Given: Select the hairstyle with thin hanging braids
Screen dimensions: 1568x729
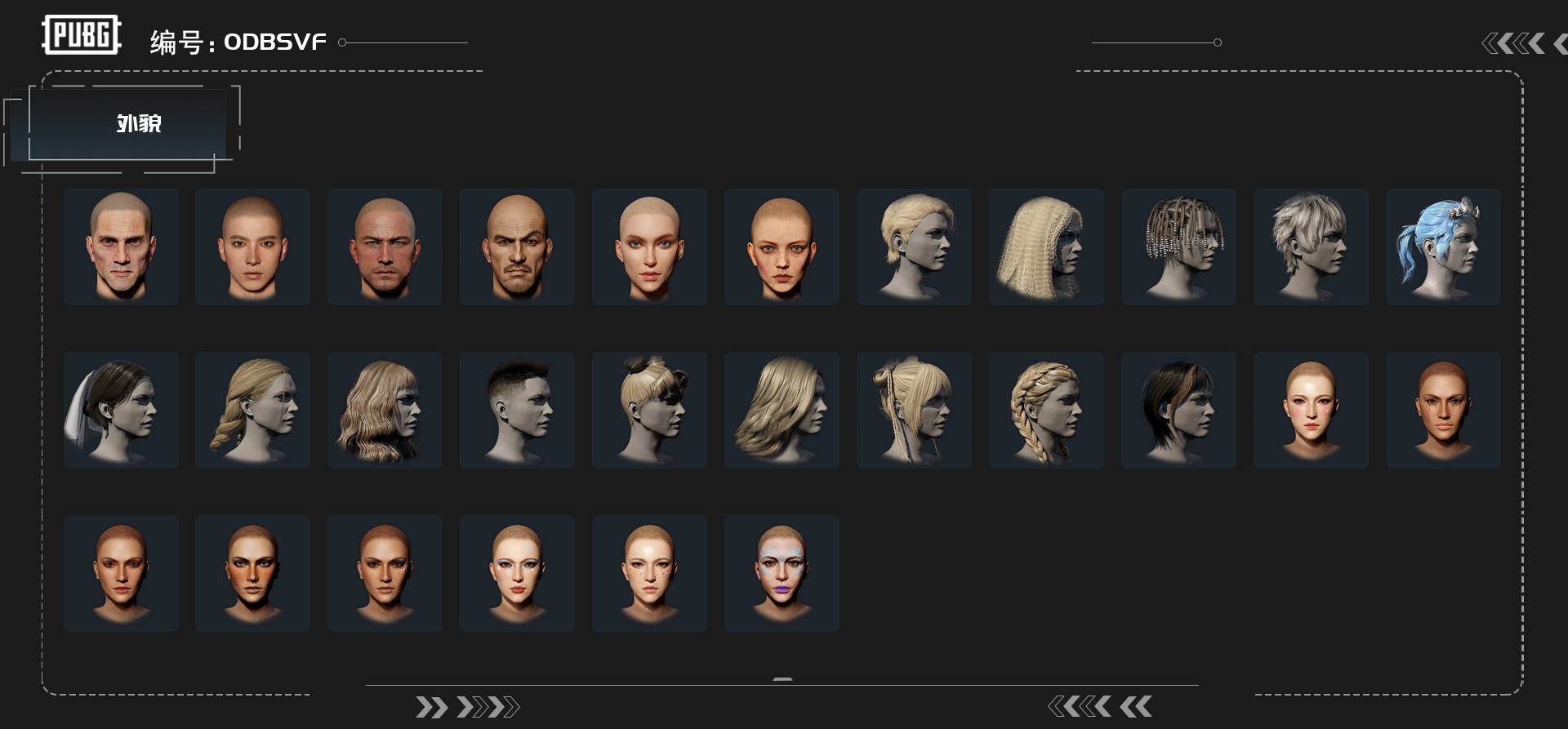Looking at the screenshot, I should pos(915,410).
